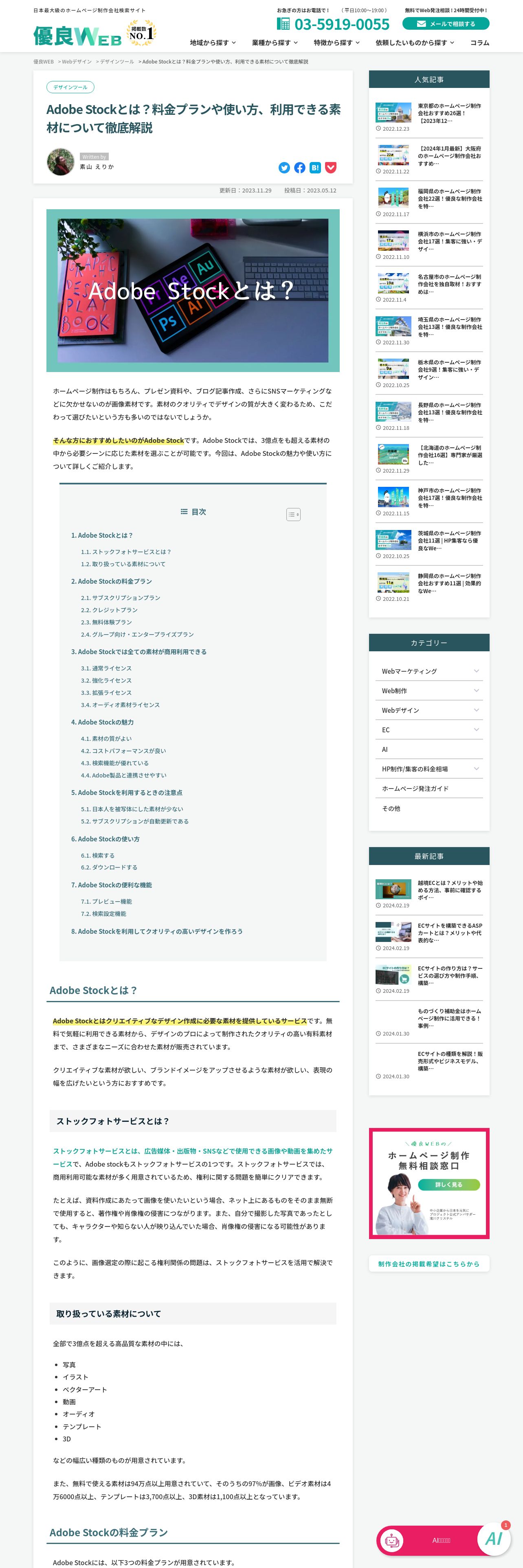Open ECサイトの種類を解説 latest article

pyautogui.click(x=449, y=1060)
